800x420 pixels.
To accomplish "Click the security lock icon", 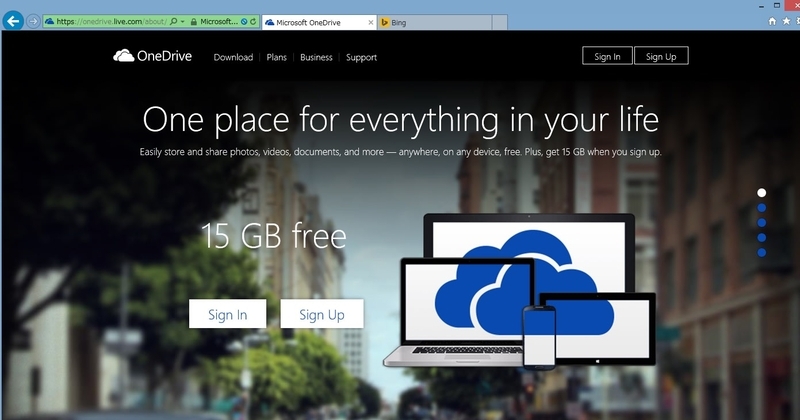I will point(194,21).
